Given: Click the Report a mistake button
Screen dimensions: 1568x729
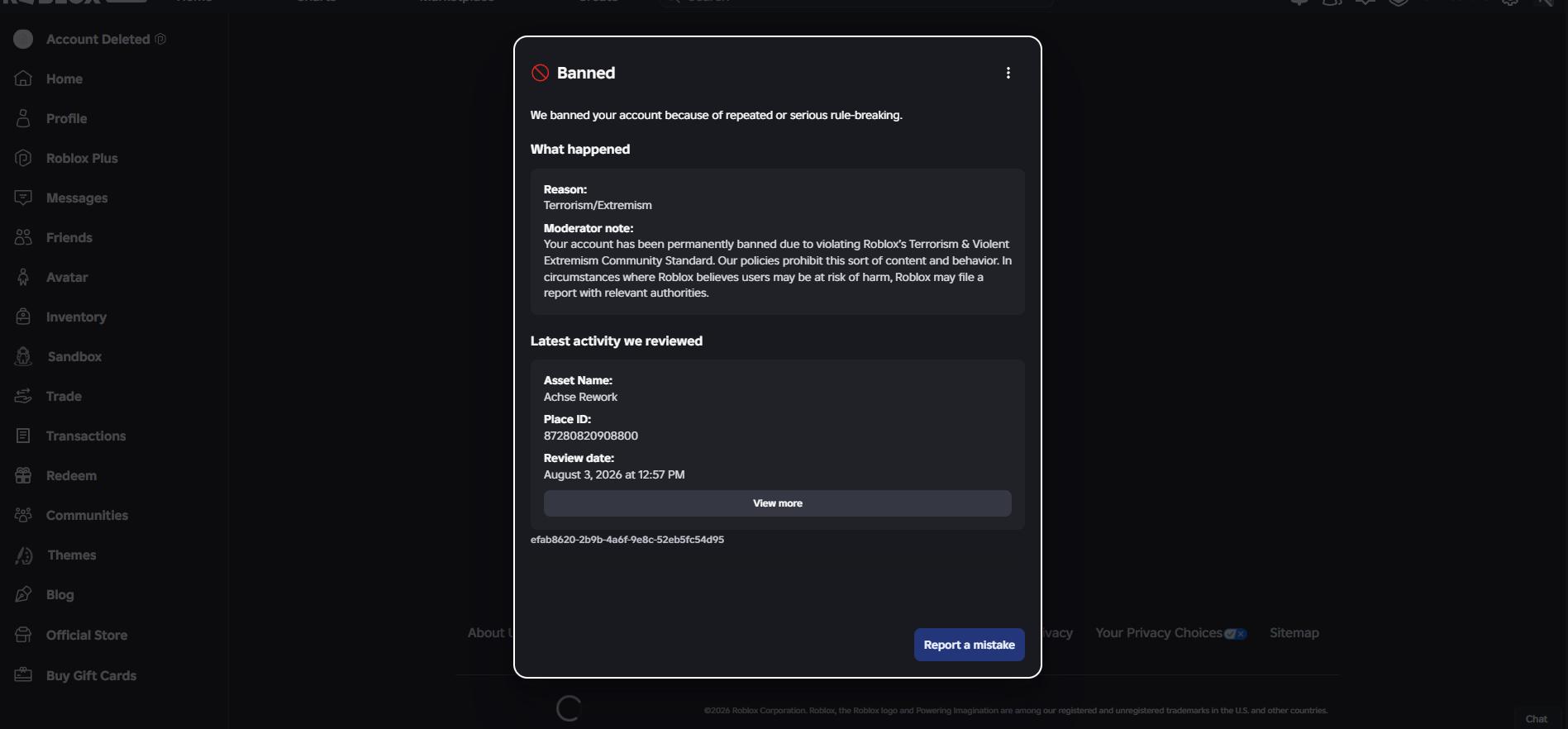Looking at the screenshot, I should (969, 645).
